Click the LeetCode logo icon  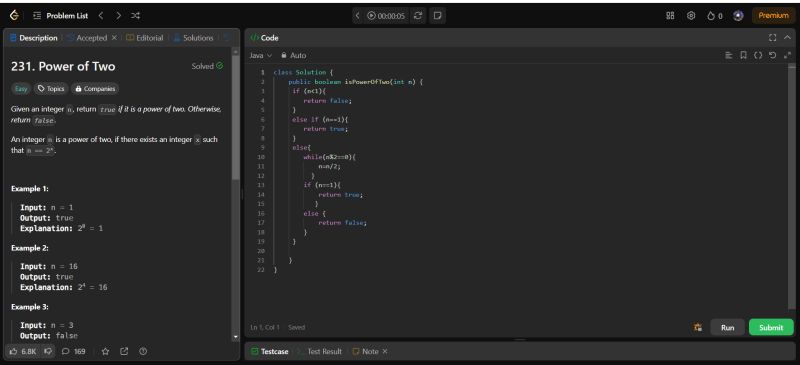tap(14, 16)
